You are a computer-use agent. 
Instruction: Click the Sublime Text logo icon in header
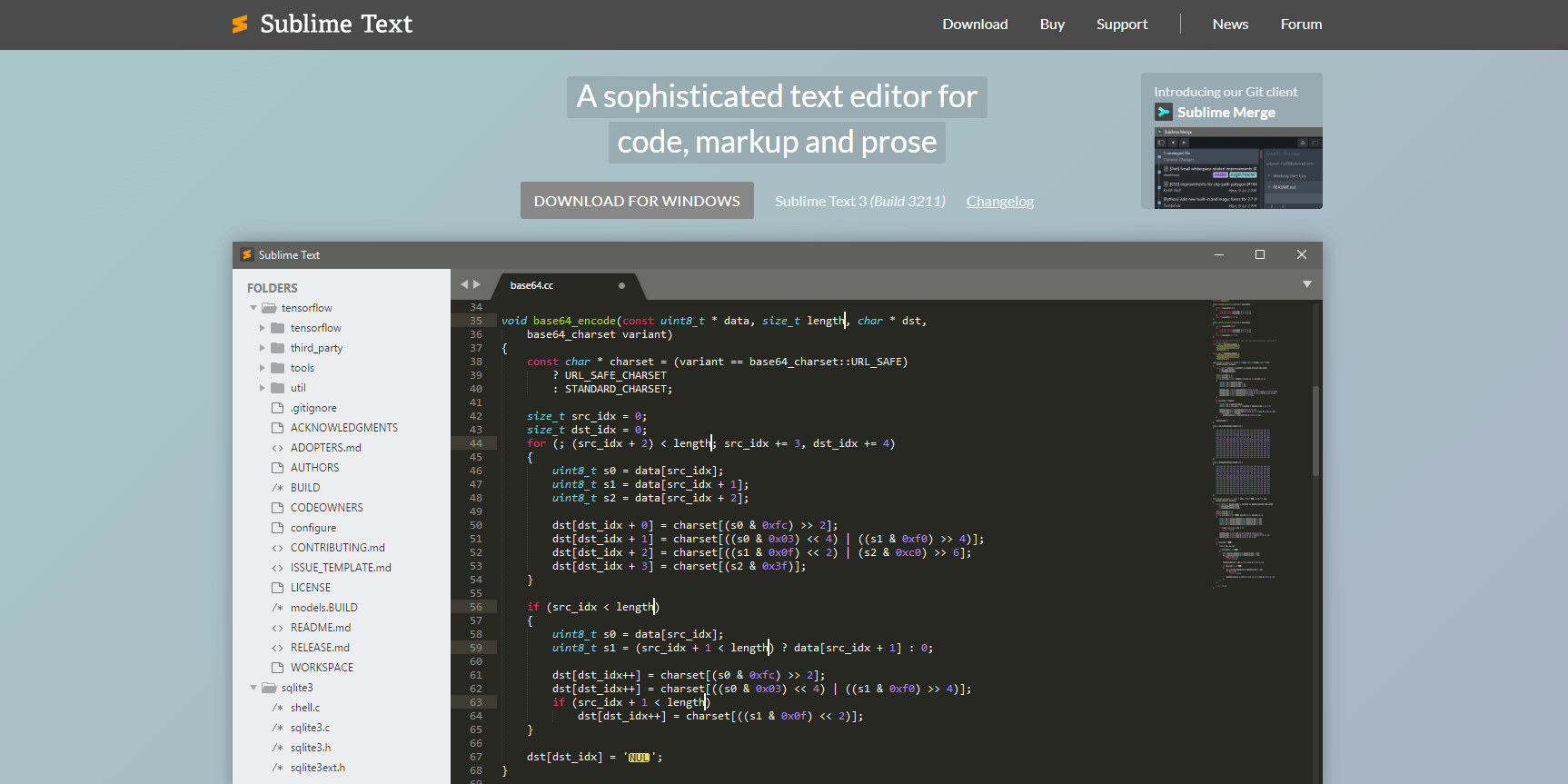coord(240,25)
